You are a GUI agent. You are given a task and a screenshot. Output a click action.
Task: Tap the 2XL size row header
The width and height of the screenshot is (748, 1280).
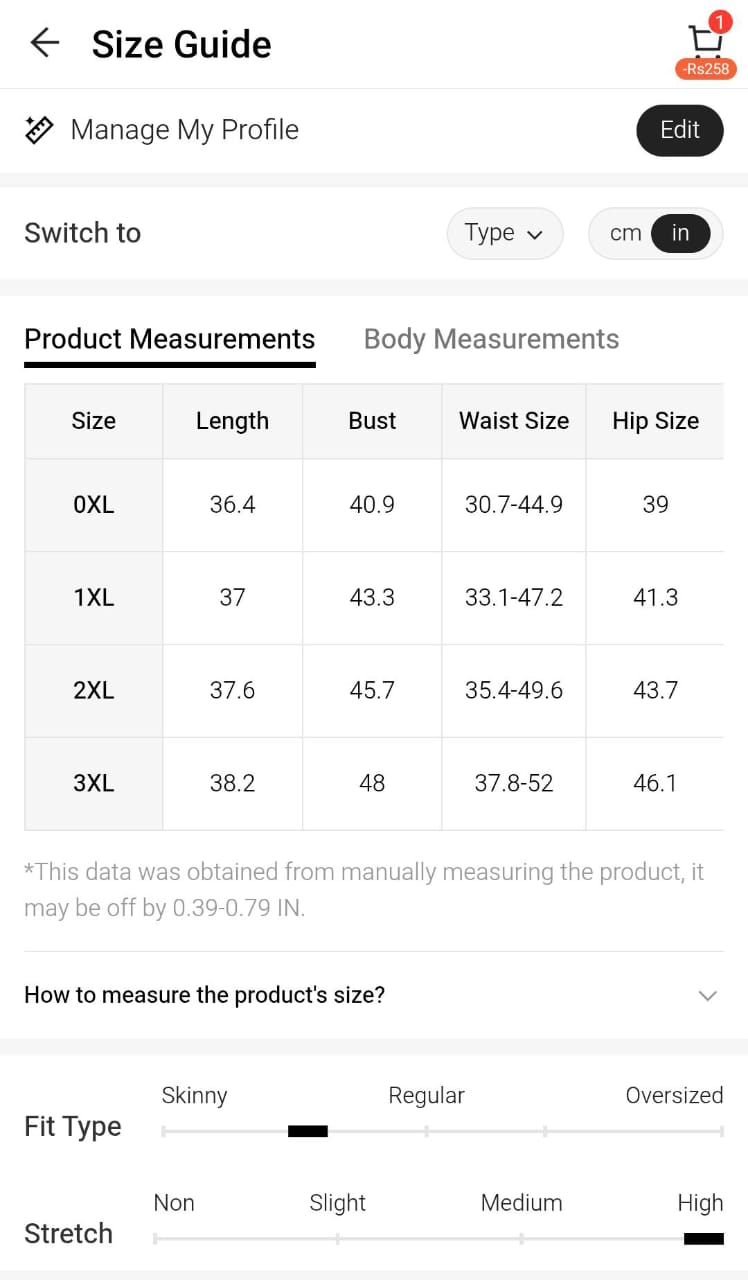(94, 691)
